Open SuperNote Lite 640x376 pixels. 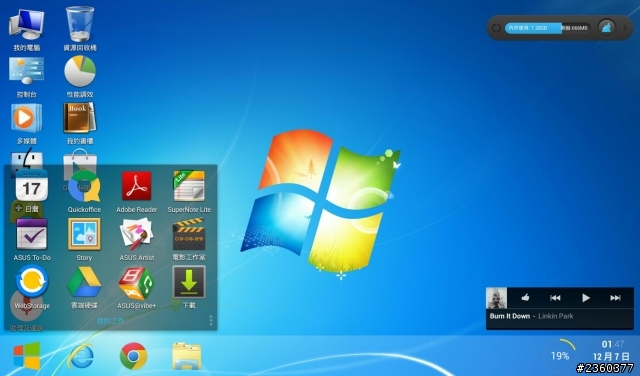pos(189,186)
